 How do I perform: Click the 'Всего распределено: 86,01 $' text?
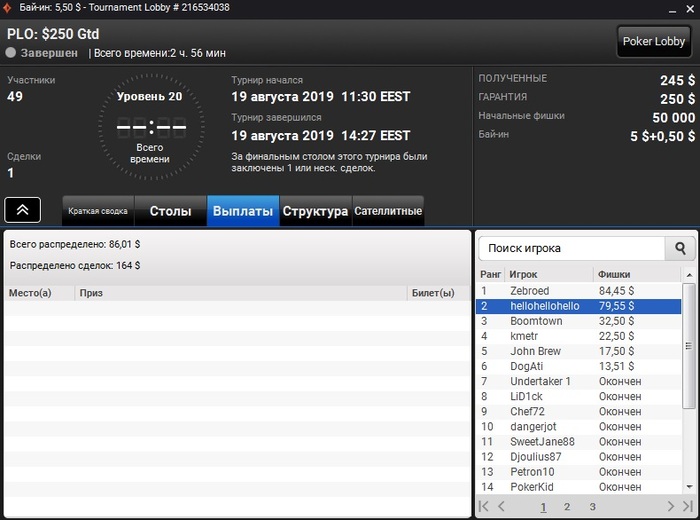(x=75, y=244)
